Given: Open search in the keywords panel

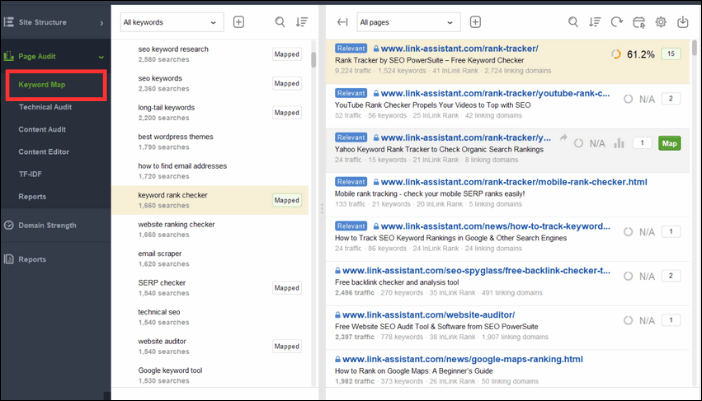Looking at the screenshot, I should point(280,22).
